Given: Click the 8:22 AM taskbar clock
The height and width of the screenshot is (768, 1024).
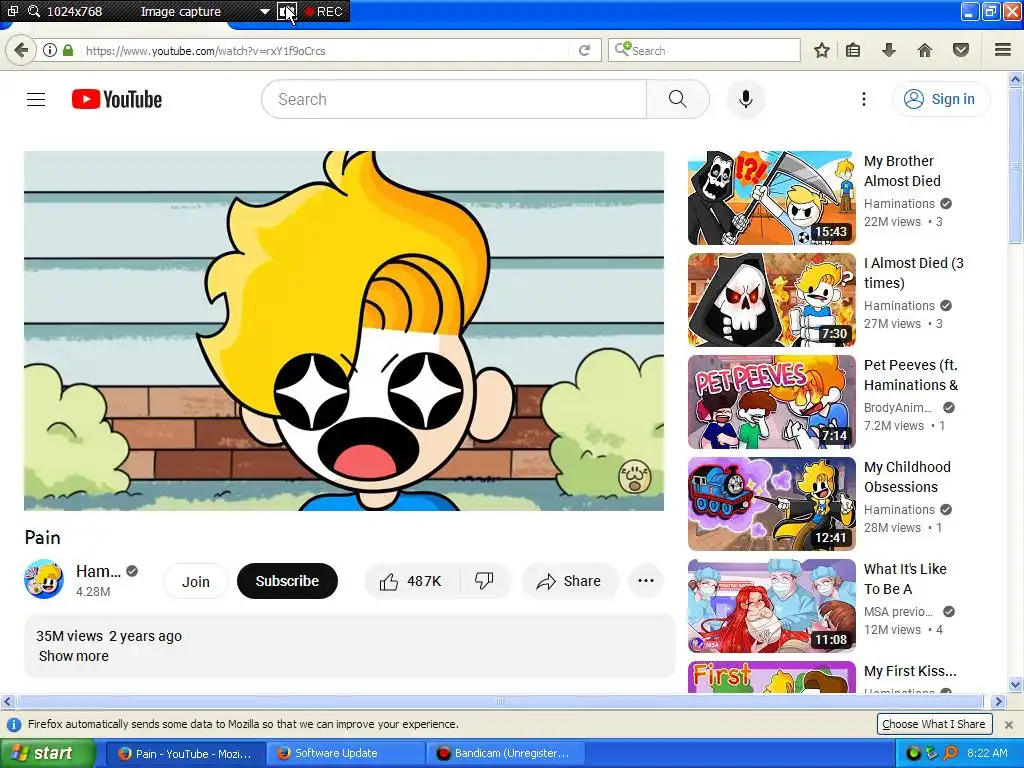Looking at the screenshot, I should pos(987,753).
